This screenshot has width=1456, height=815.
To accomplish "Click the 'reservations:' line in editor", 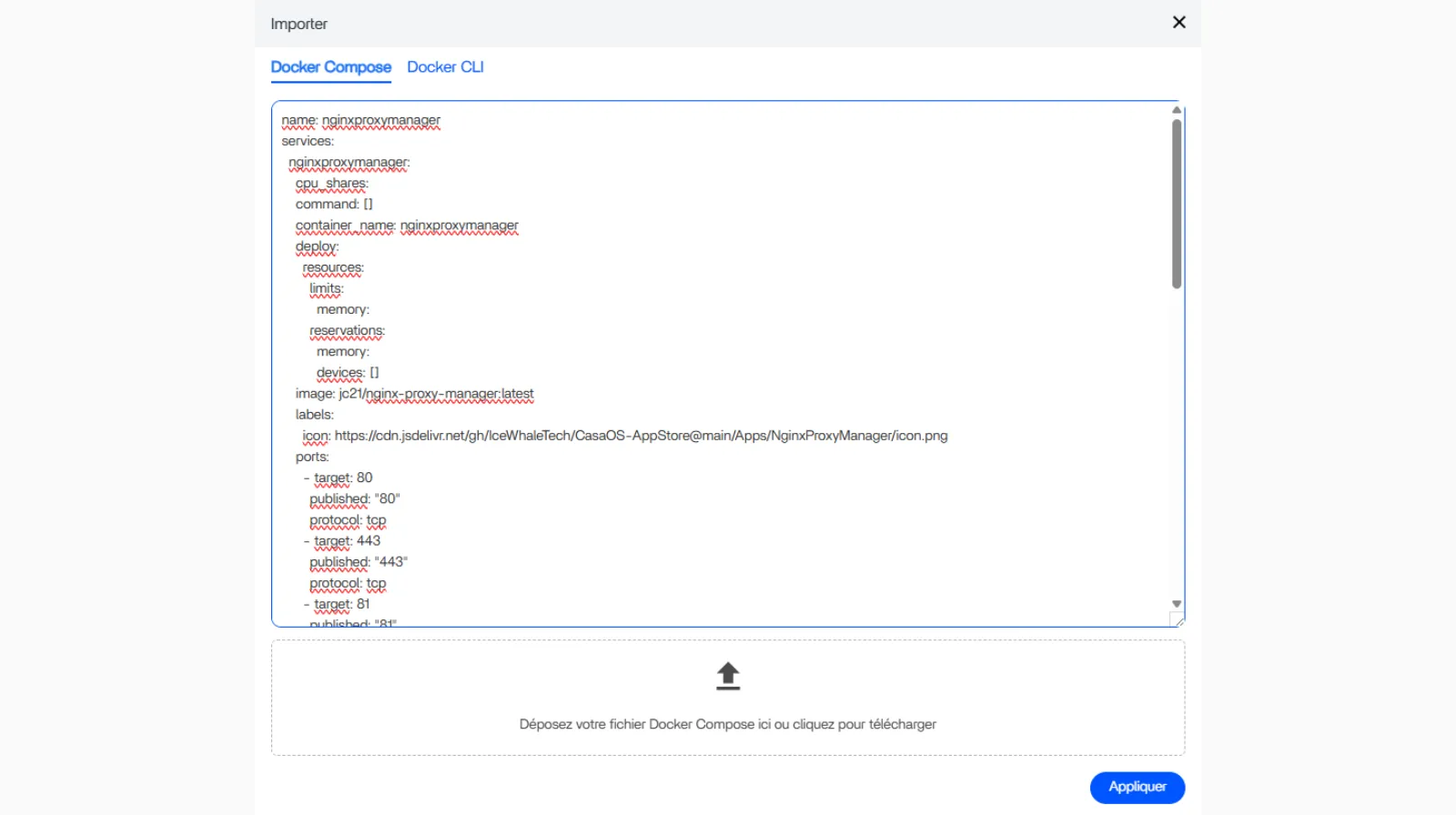I will click(347, 331).
